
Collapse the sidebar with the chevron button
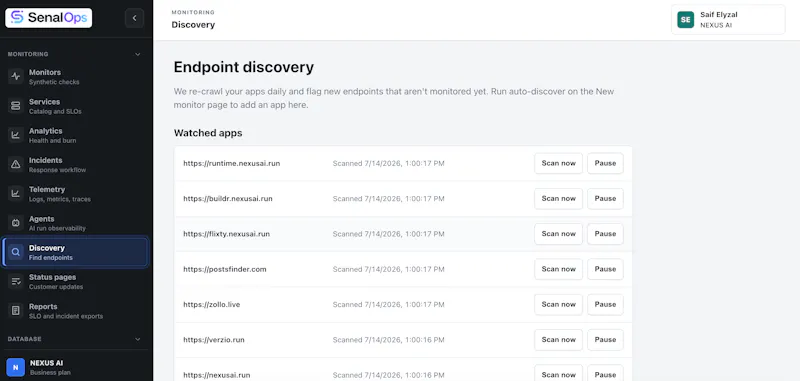[x=134, y=18]
